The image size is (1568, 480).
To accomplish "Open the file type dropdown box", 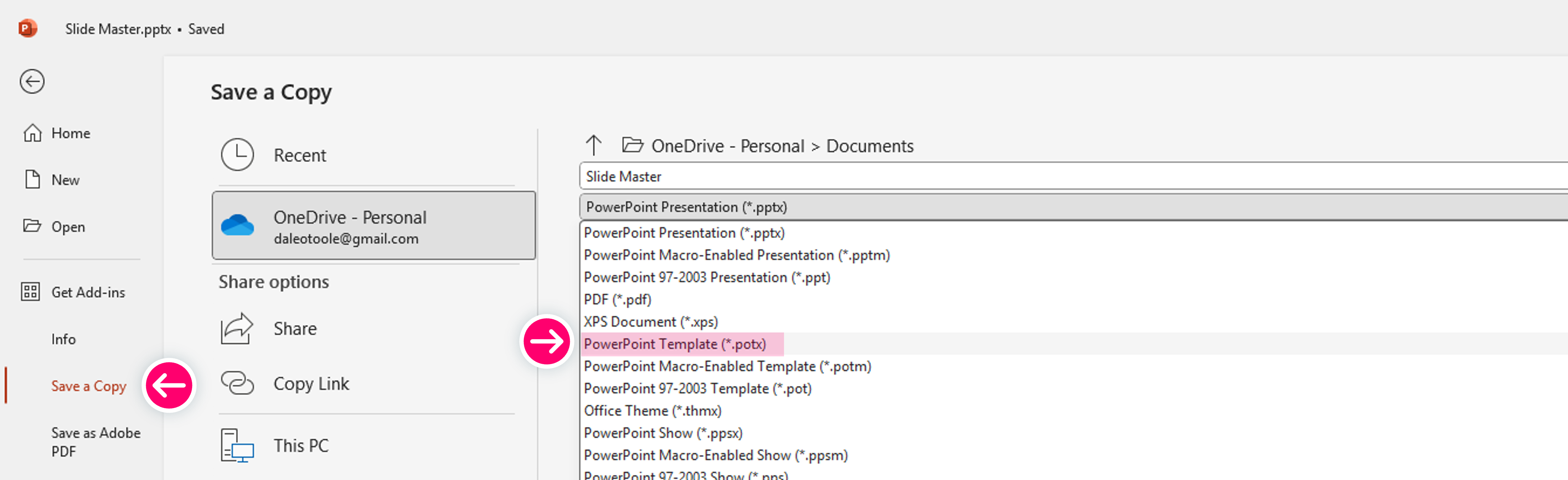I will tap(1074, 207).
